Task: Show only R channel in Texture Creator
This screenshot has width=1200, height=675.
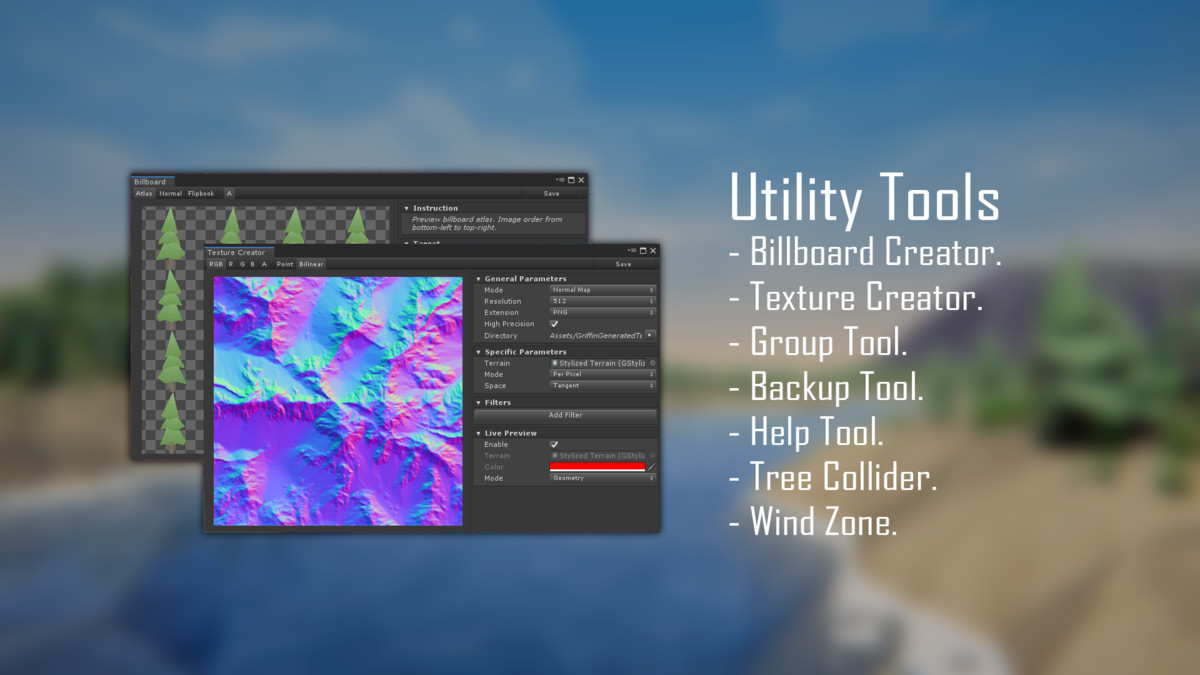Action: [231, 264]
